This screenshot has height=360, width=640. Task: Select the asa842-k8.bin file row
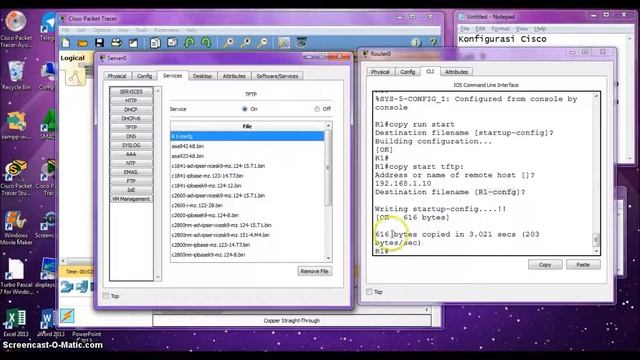(247, 146)
